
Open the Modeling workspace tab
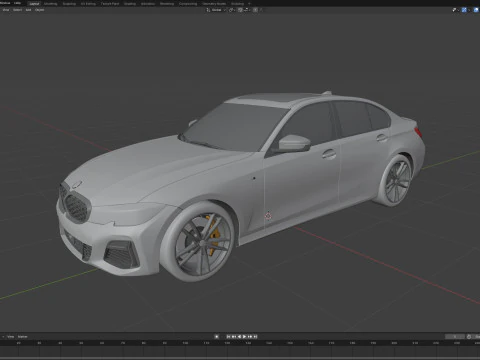tap(50, 4)
